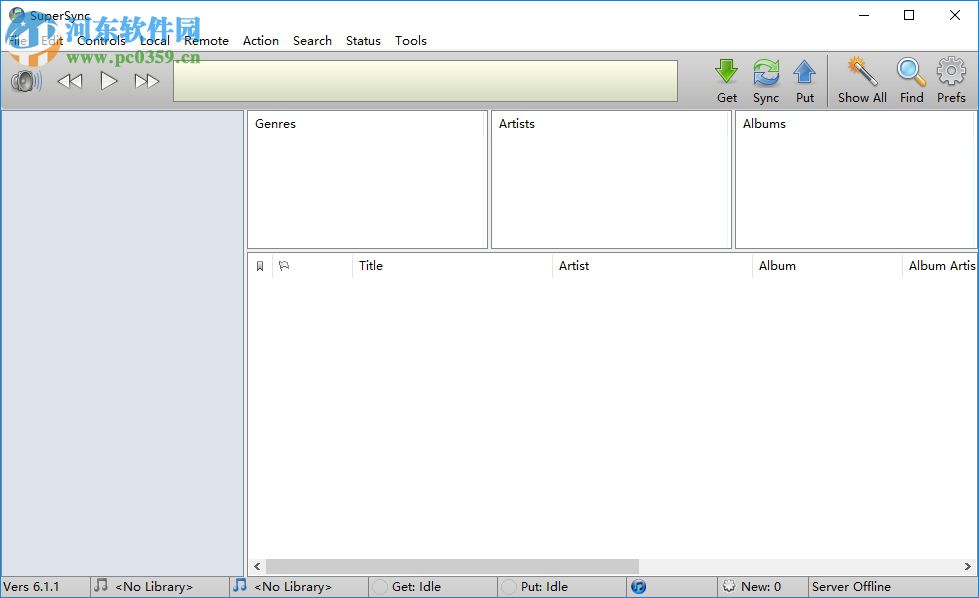Open Prefs with the gear icon
979x598 pixels.
951,71
